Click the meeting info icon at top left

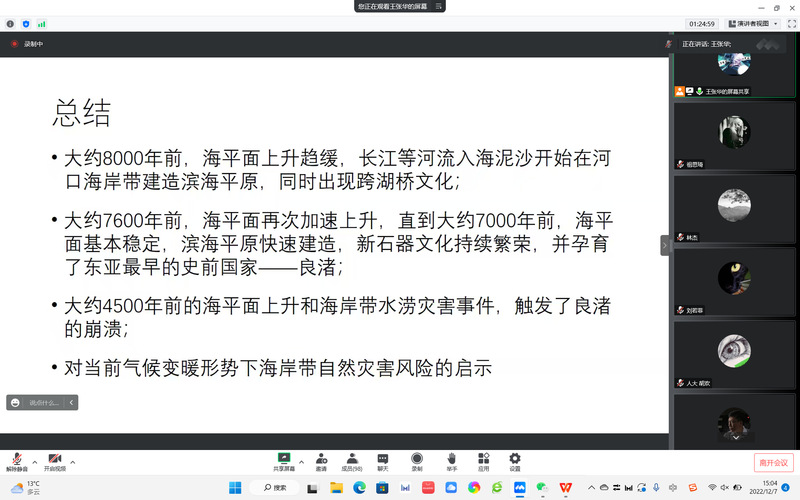(x=10, y=23)
